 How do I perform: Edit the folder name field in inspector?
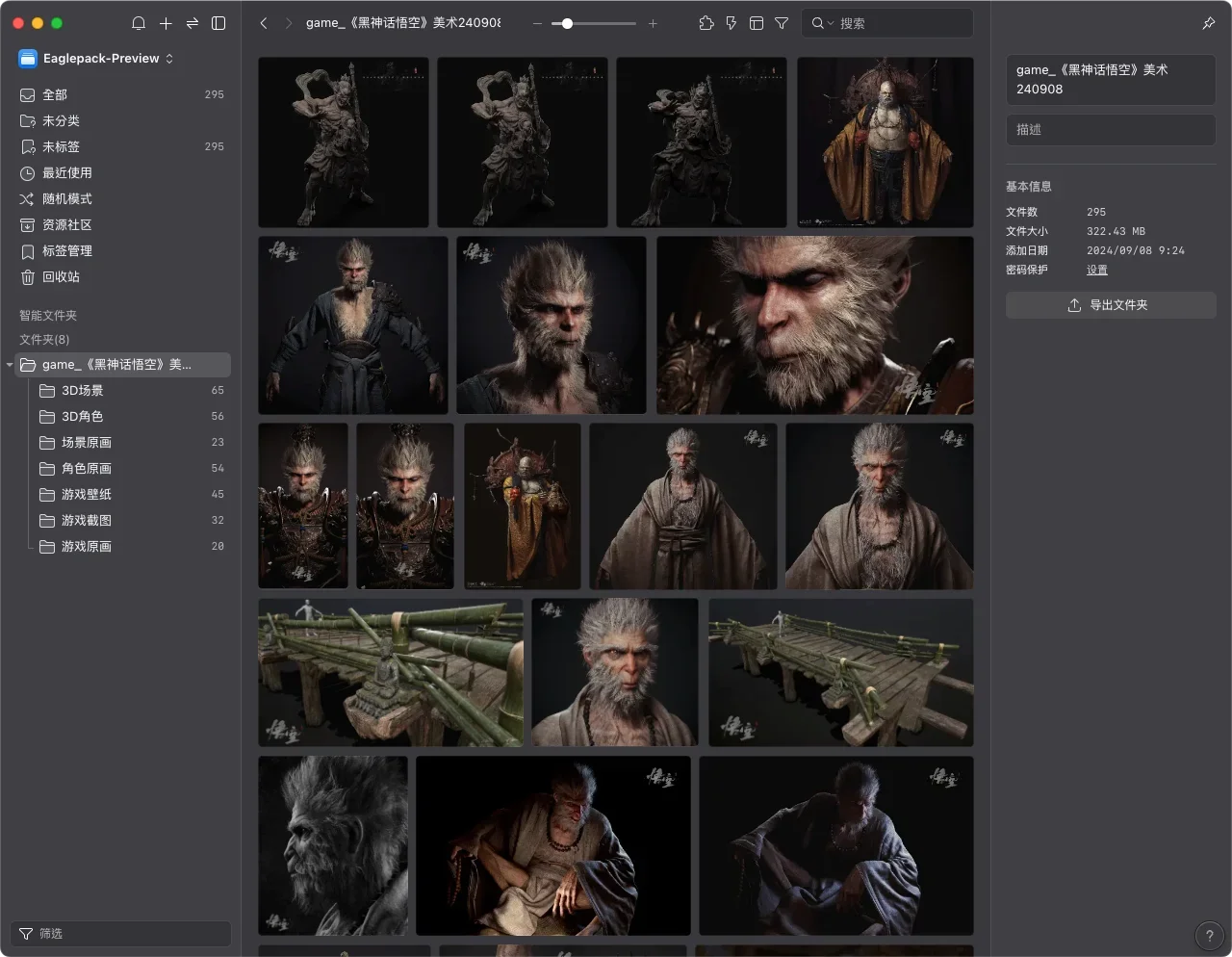click(1111, 80)
